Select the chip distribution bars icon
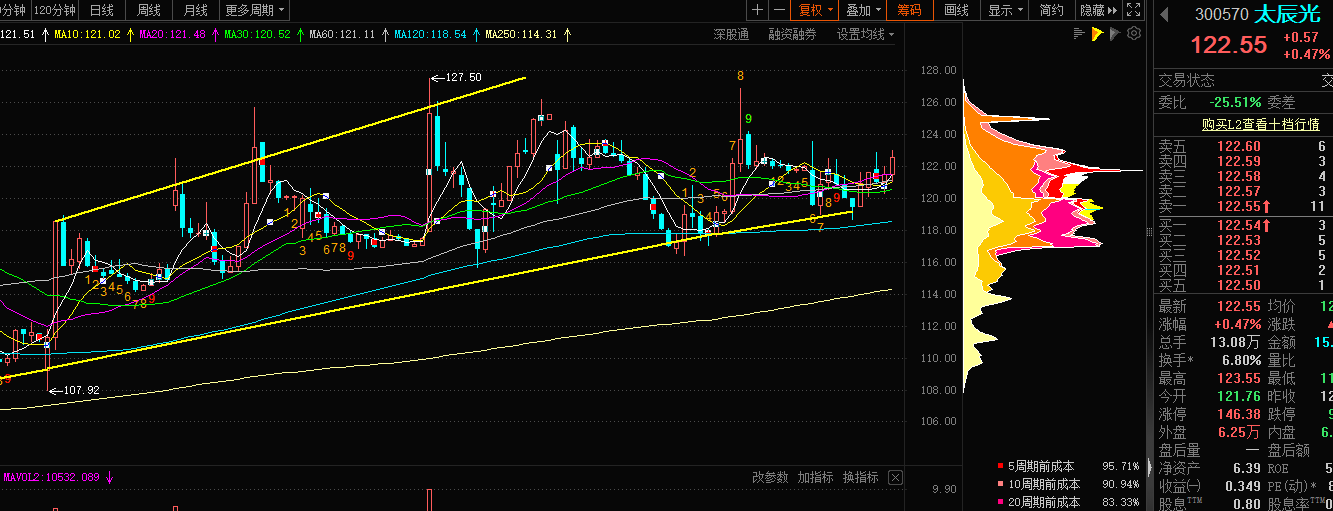The width and height of the screenshot is (1333, 511). pyautogui.click(x=1079, y=34)
